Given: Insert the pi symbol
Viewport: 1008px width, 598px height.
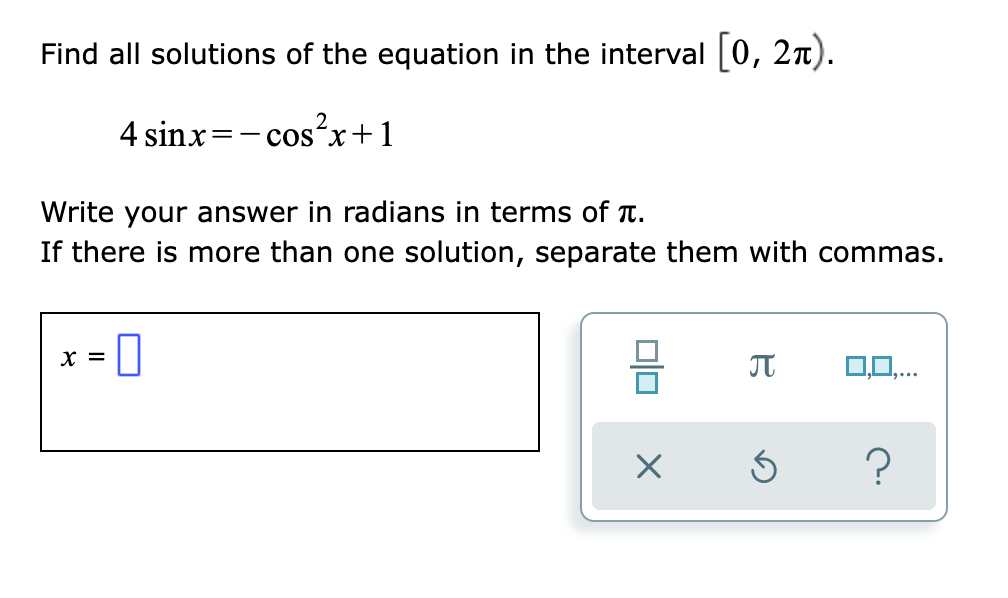Looking at the screenshot, I should coord(762,367).
